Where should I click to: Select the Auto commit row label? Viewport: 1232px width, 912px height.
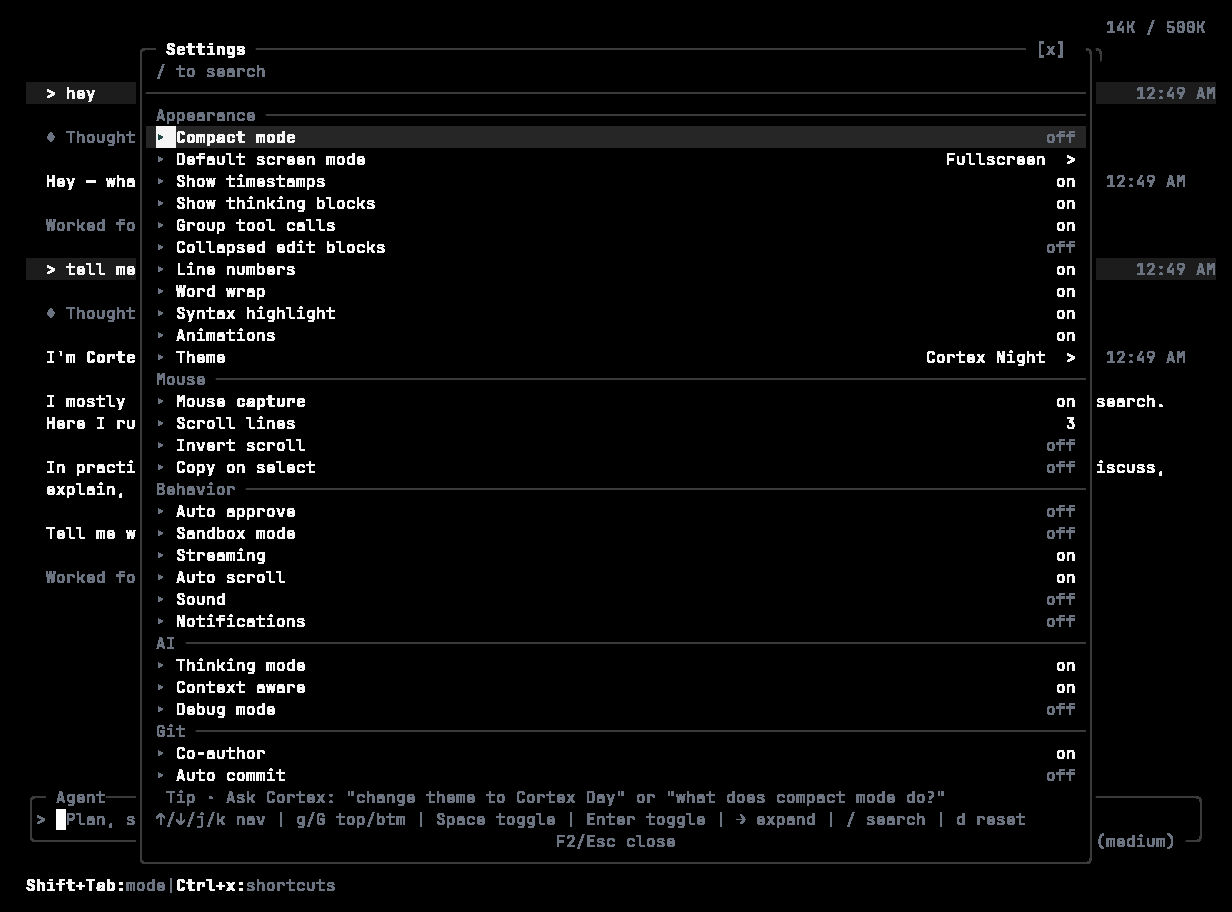(x=231, y=775)
